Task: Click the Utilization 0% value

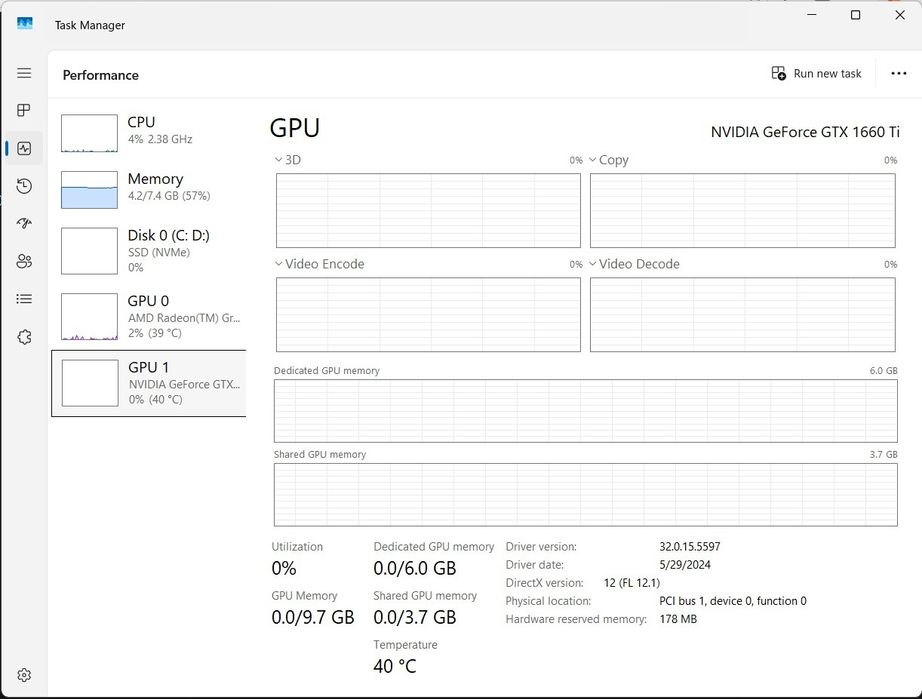Action: pyautogui.click(x=284, y=568)
